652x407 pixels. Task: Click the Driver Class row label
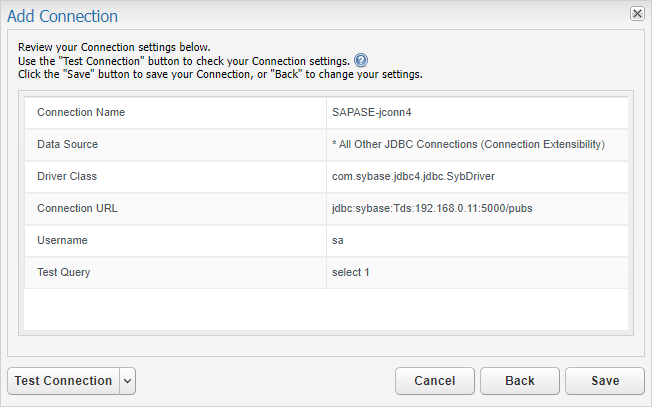[67, 176]
